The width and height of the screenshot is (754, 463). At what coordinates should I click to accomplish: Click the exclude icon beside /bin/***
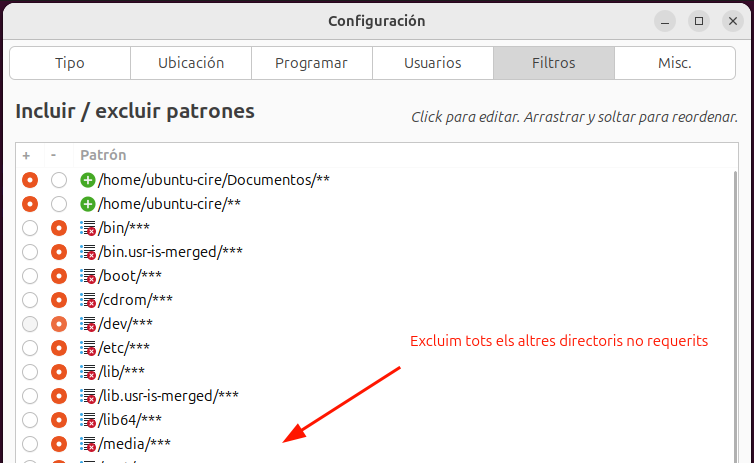click(88, 228)
